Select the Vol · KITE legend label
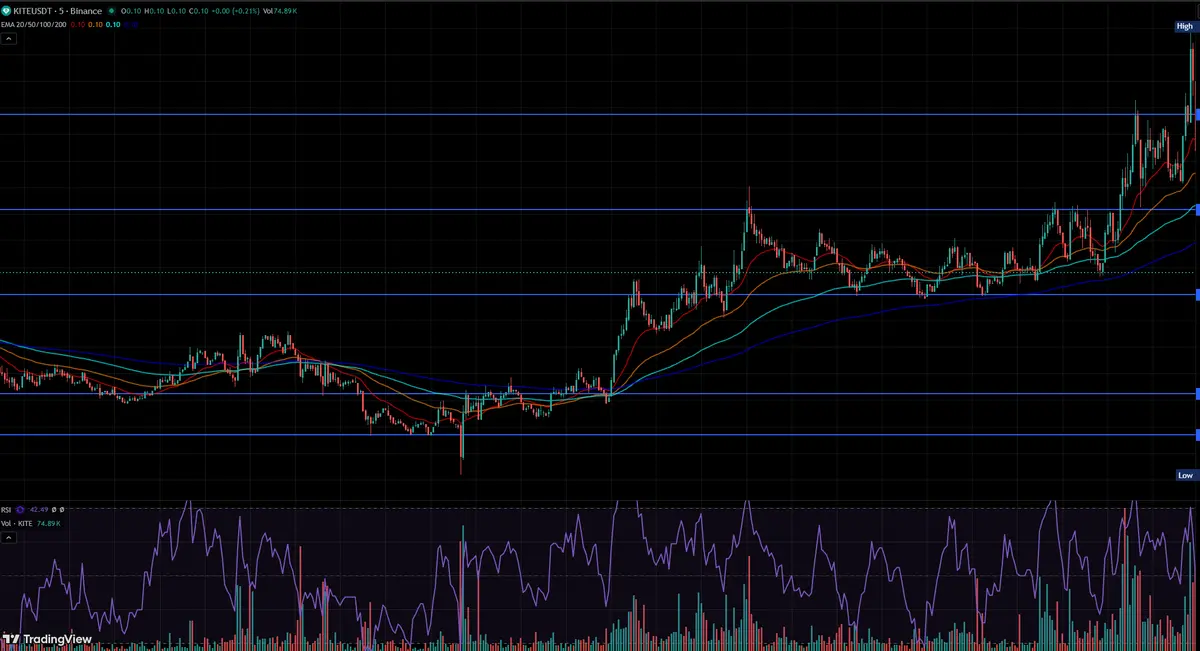 pyautogui.click(x=16, y=523)
